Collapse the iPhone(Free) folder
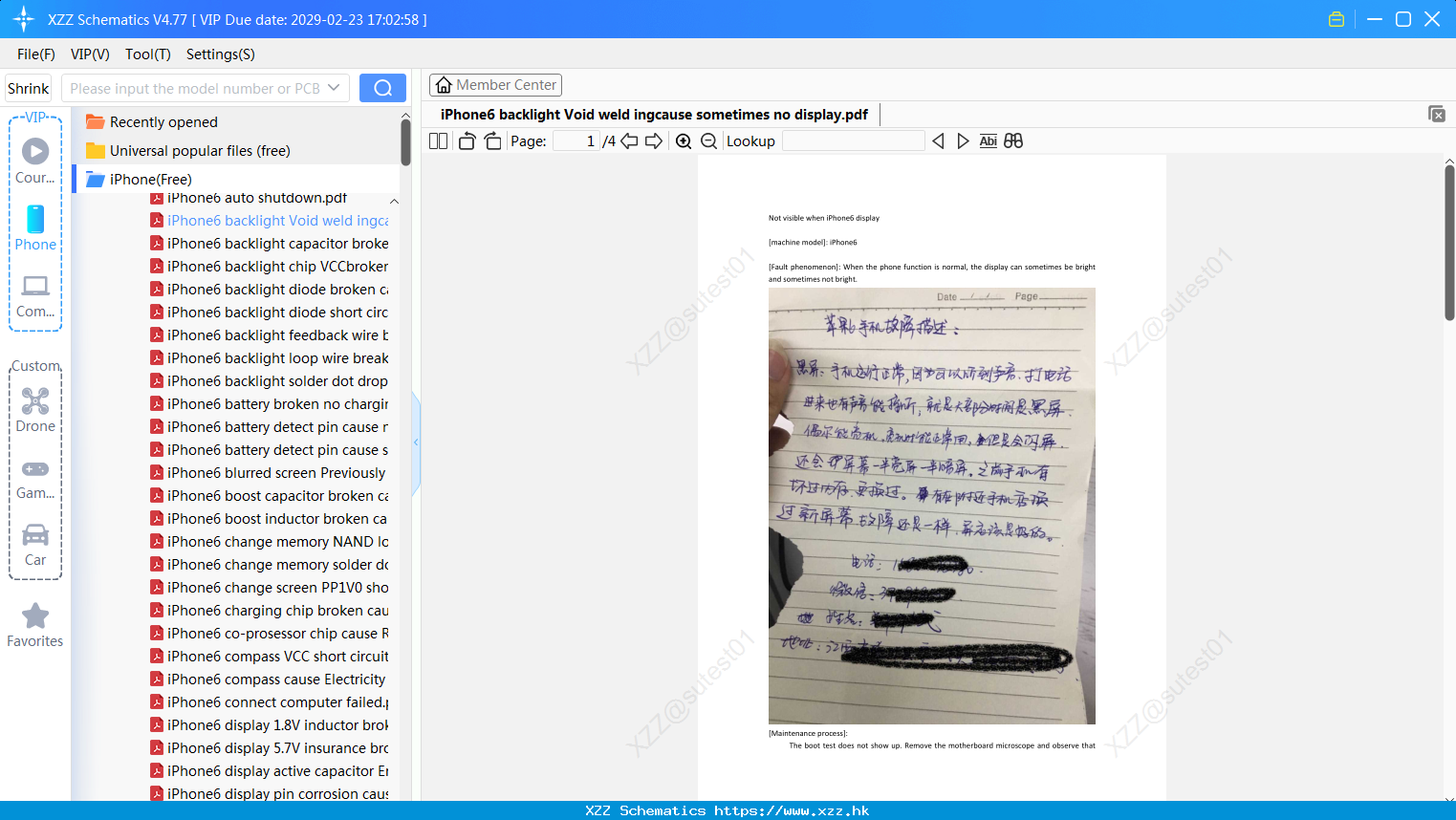Screen dimensions: 1456x820 pos(140,179)
